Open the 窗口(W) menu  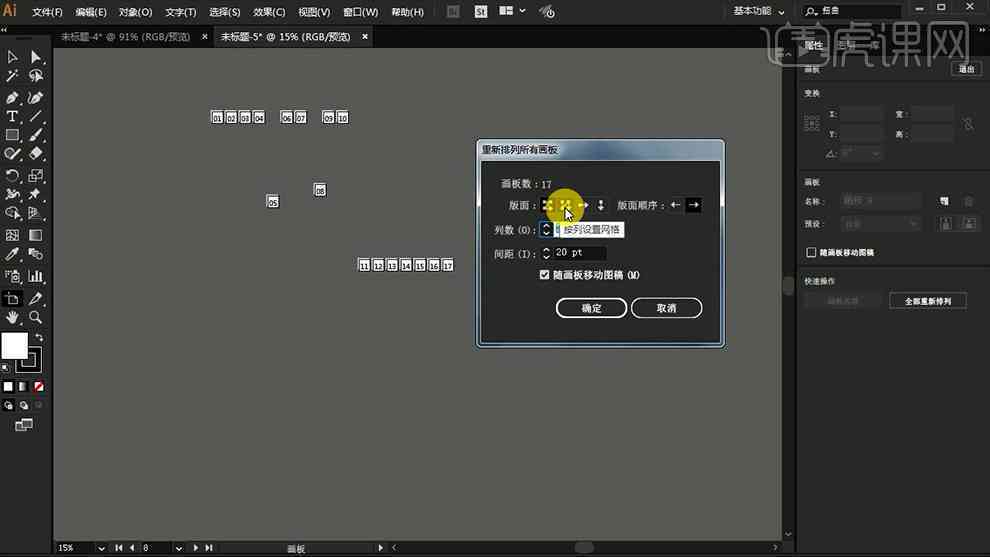pos(361,12)
